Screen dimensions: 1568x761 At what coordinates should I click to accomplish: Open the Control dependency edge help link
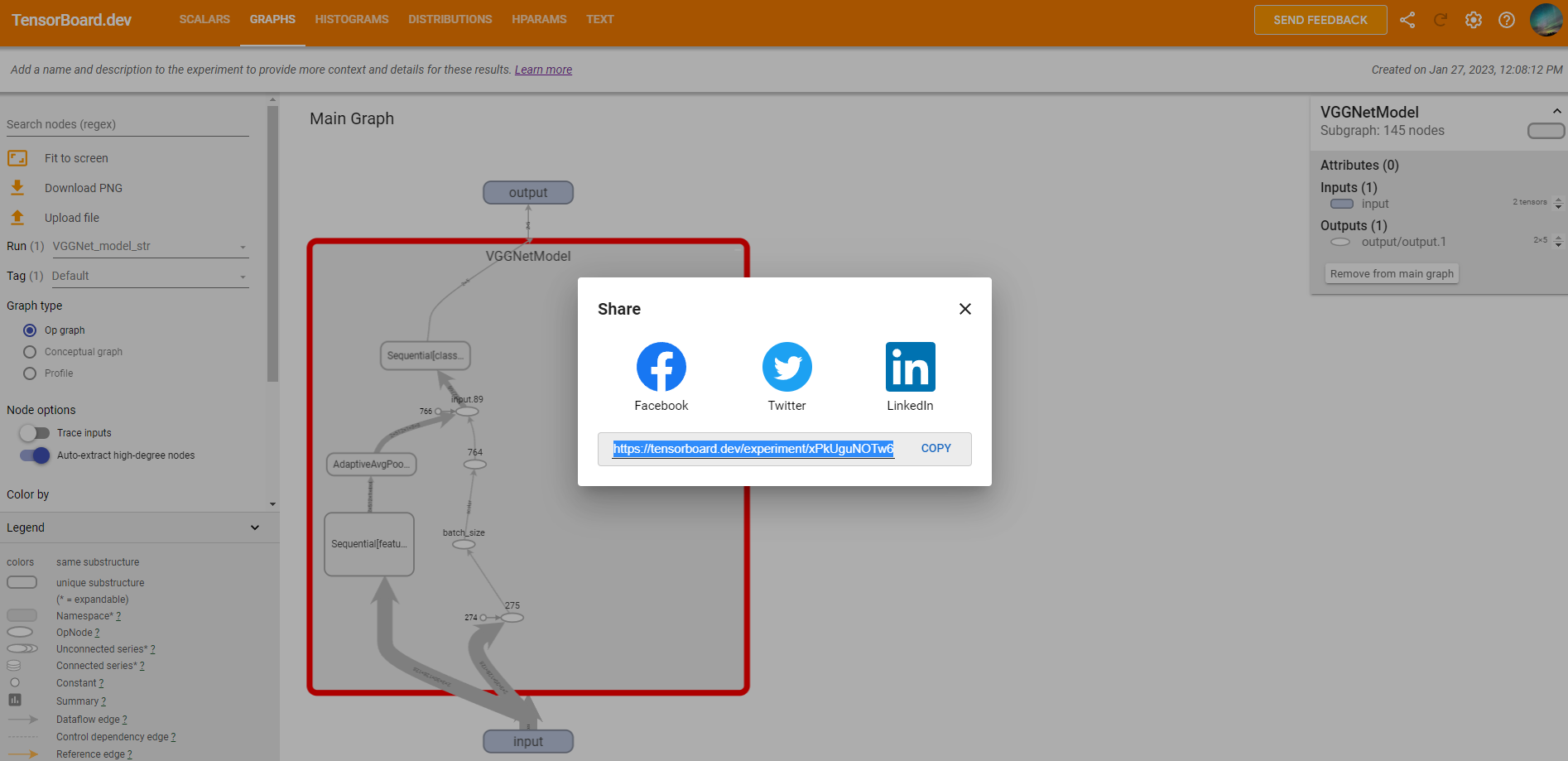coord(173,737)
